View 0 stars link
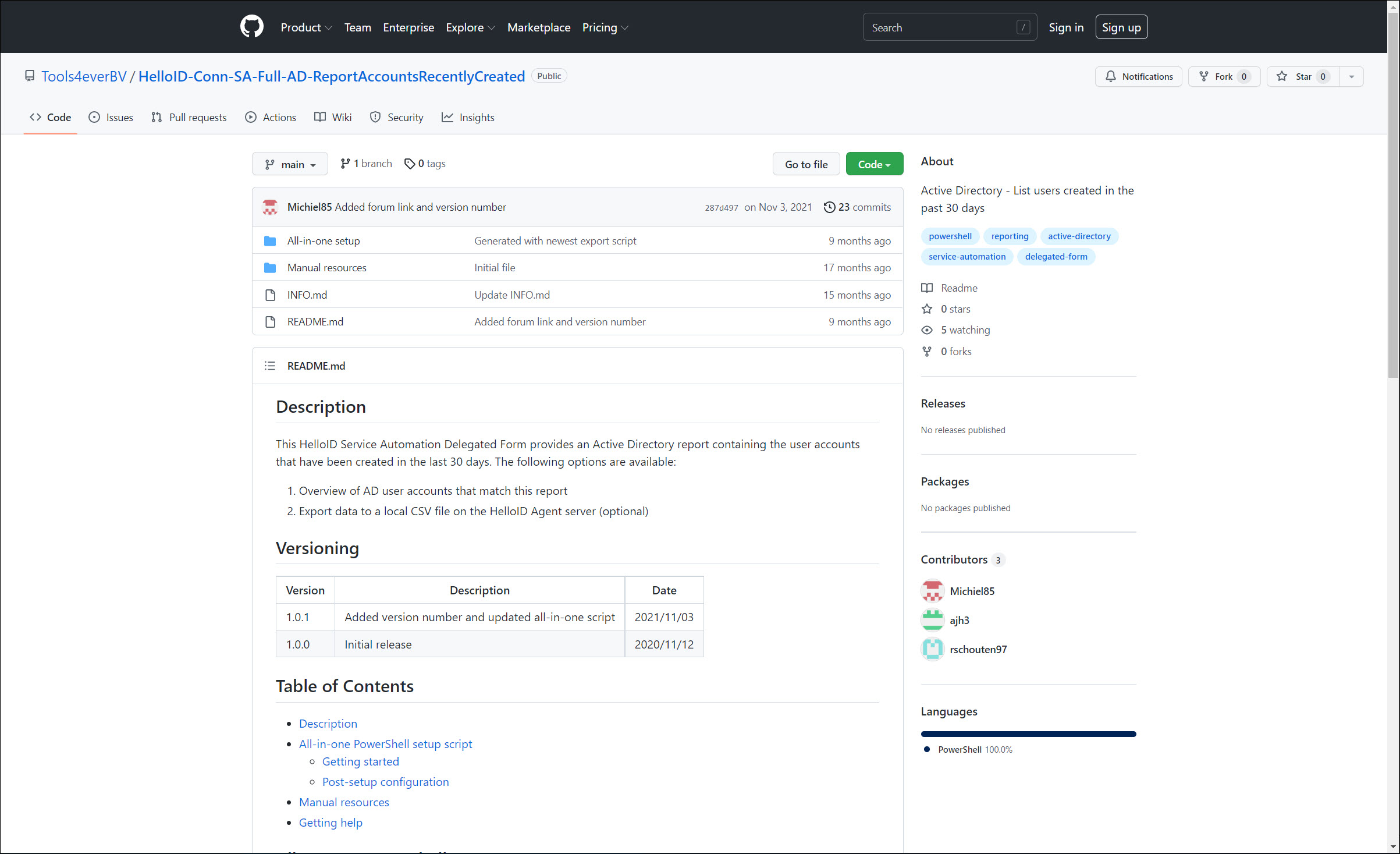The image size is (1400, 854). pos(946,309)
